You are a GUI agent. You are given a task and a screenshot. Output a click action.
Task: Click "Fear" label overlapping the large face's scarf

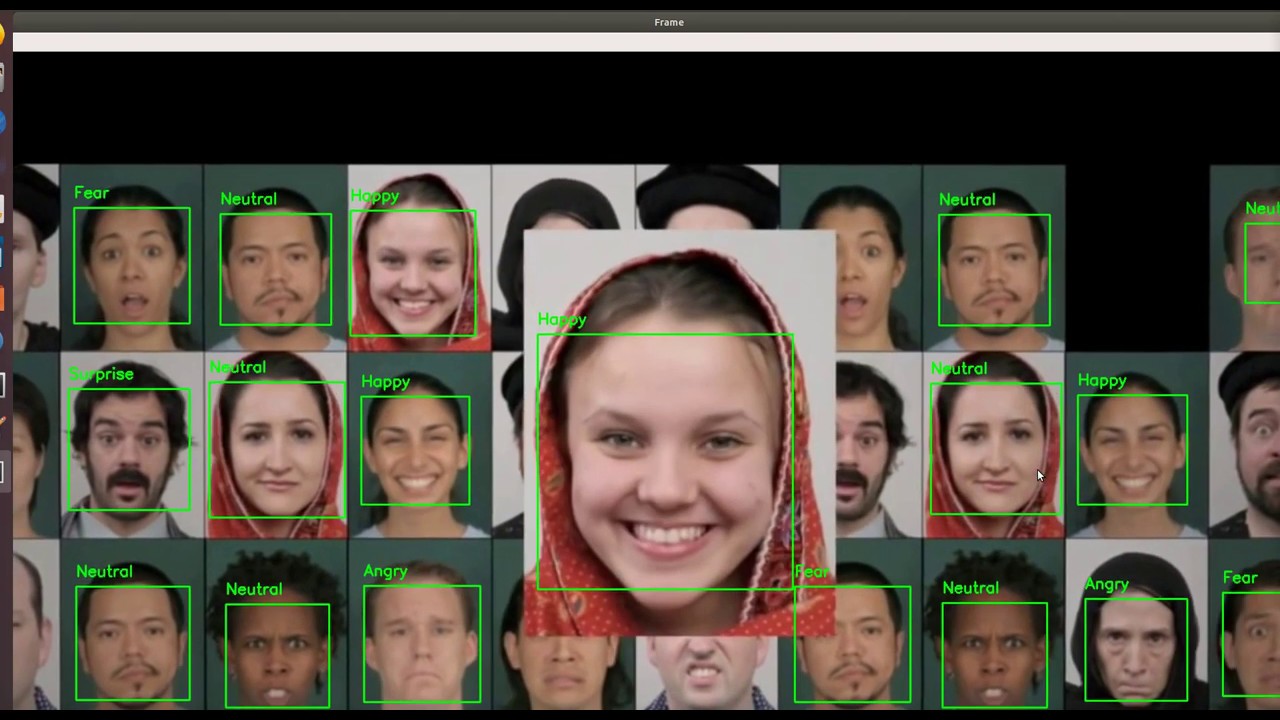click(812, 572)
